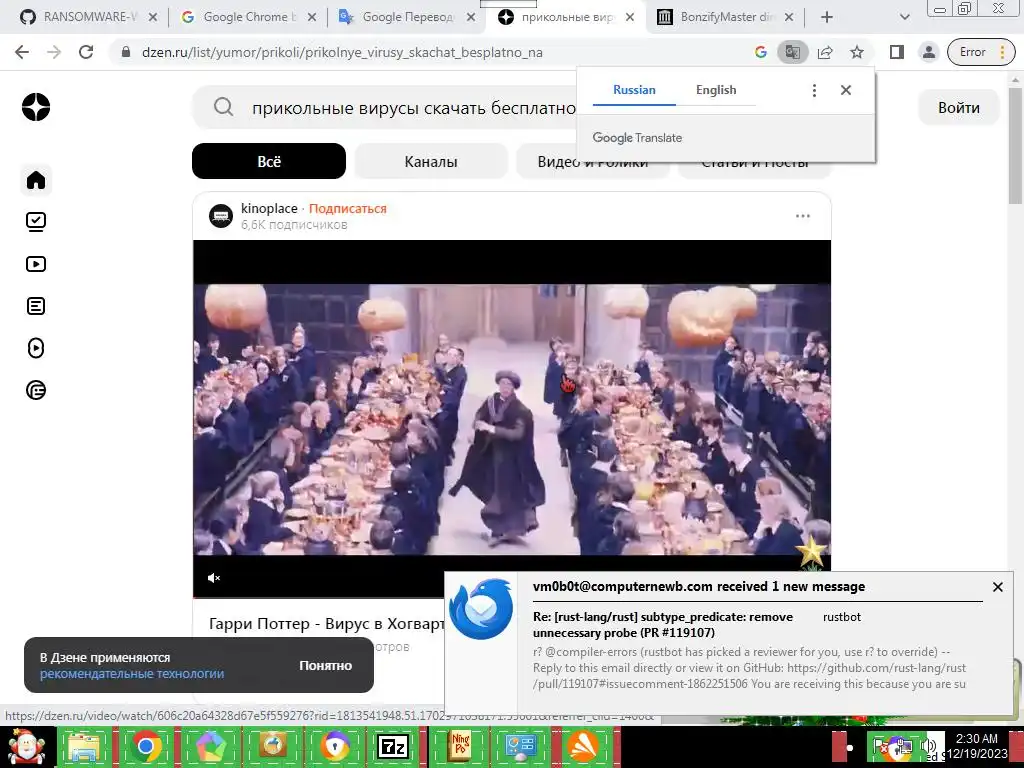Image resolution: width=1024 pixels, height=768 pixels.
Task: Open the articles sidebar icon
Action: pos(36,306)
